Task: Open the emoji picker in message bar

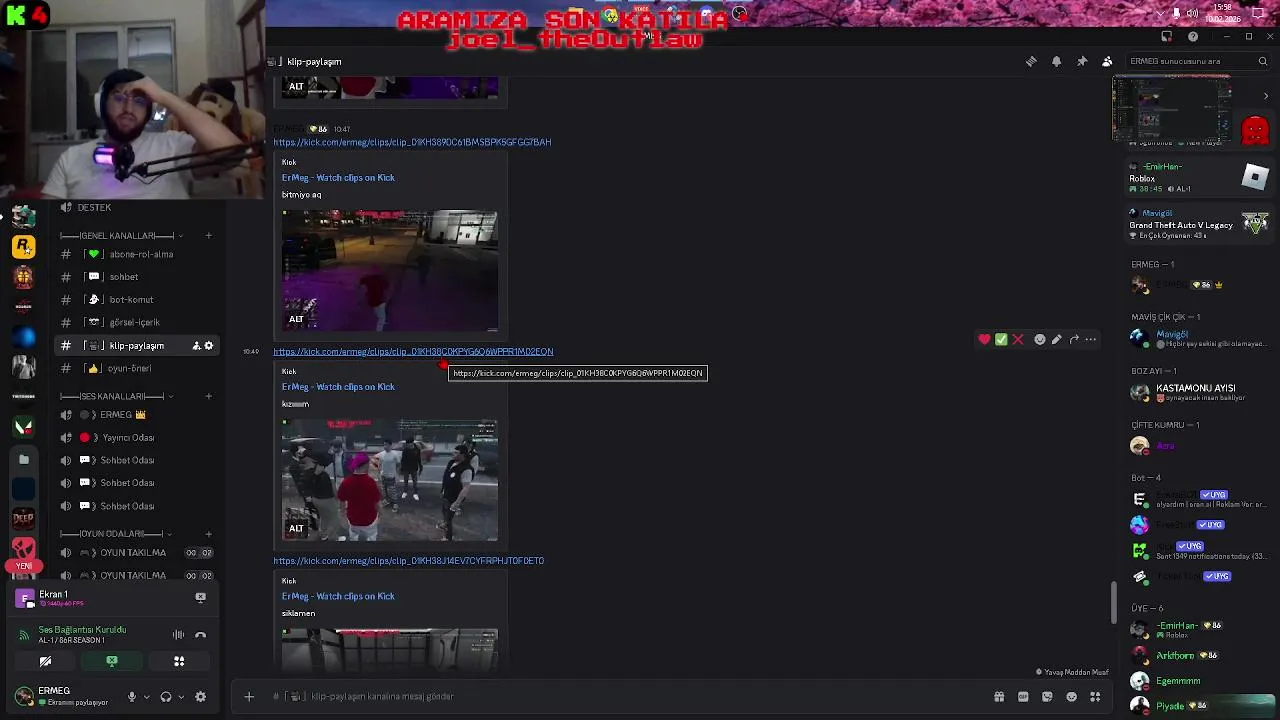Action: pyautogui.click(x=1071, y=697)
